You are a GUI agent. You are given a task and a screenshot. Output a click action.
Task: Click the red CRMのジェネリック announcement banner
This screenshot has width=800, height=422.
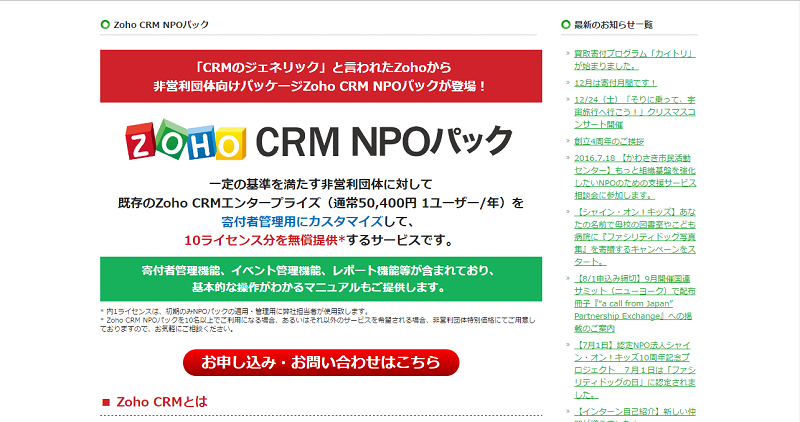pyautogui.click(x=321, y=76)
